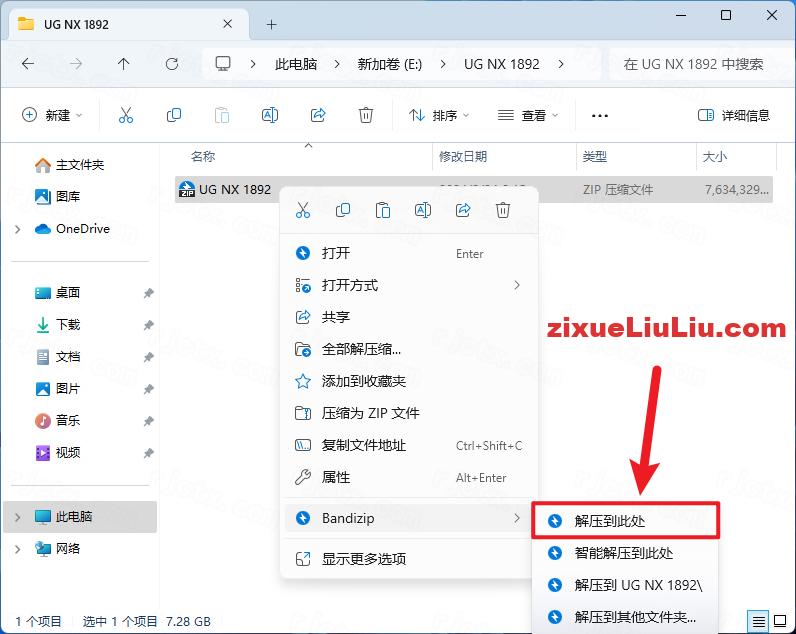The height and width of the screenshot is (634, 796).
Task: Switch to large thumbnails view icon
Action: [780, 621]
